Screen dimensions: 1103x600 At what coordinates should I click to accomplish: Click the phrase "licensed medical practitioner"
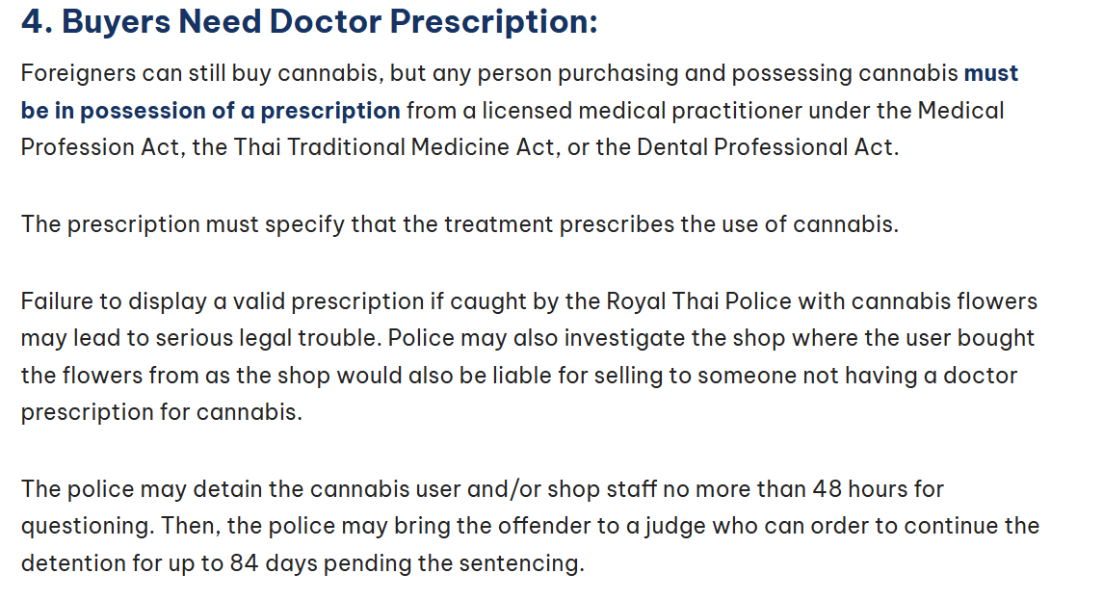(642, 110)
